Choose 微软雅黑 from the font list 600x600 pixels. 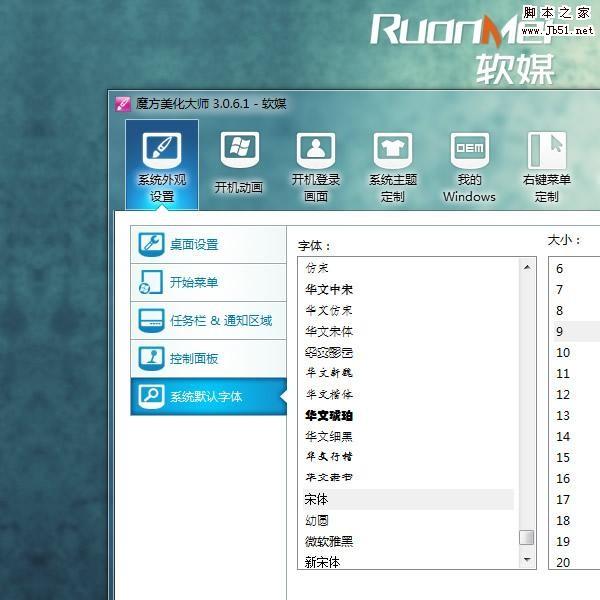point(329,541)
